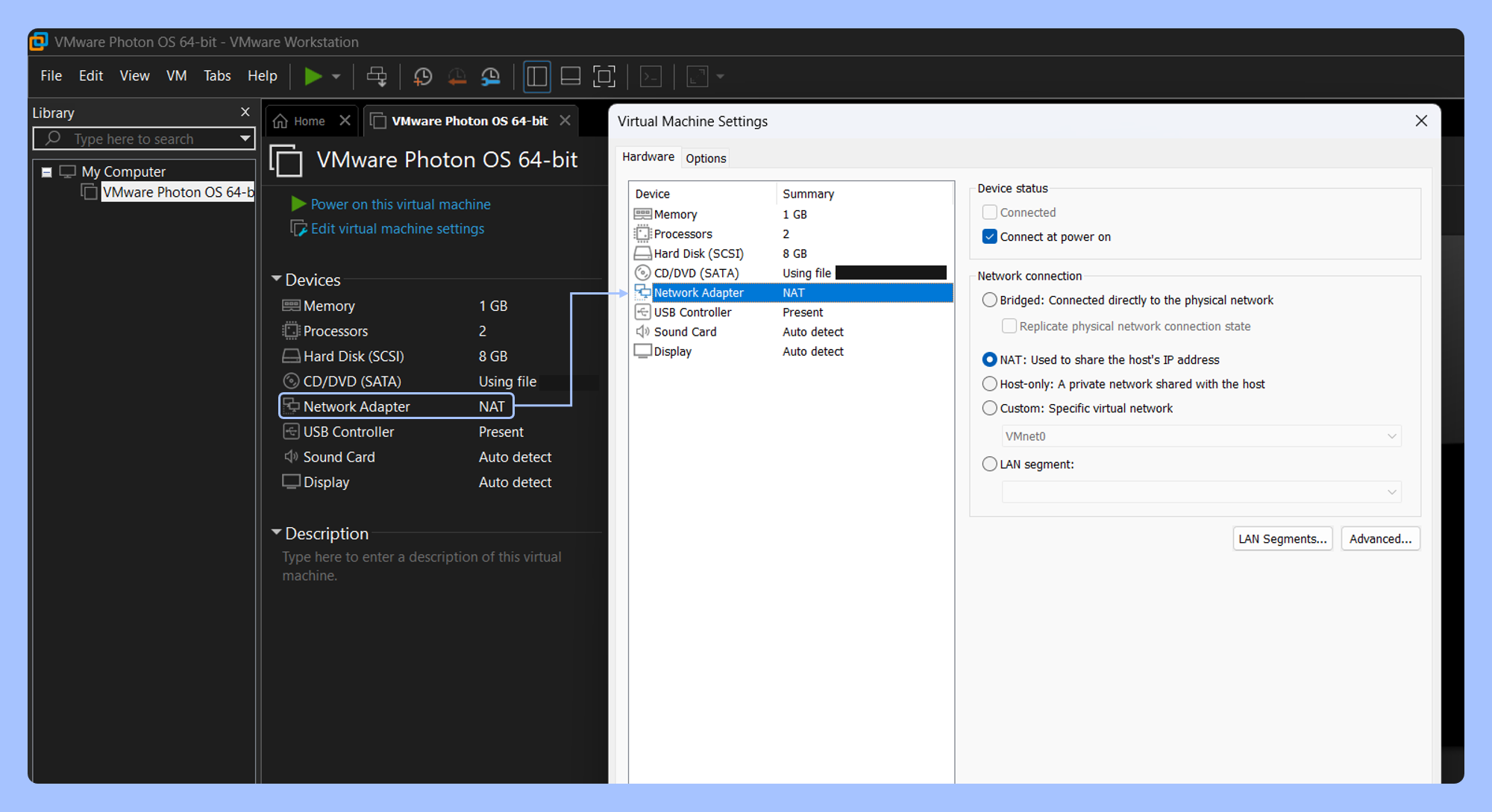Click the Processors chip icon in the settings dialog

click(x=642, y=234)
